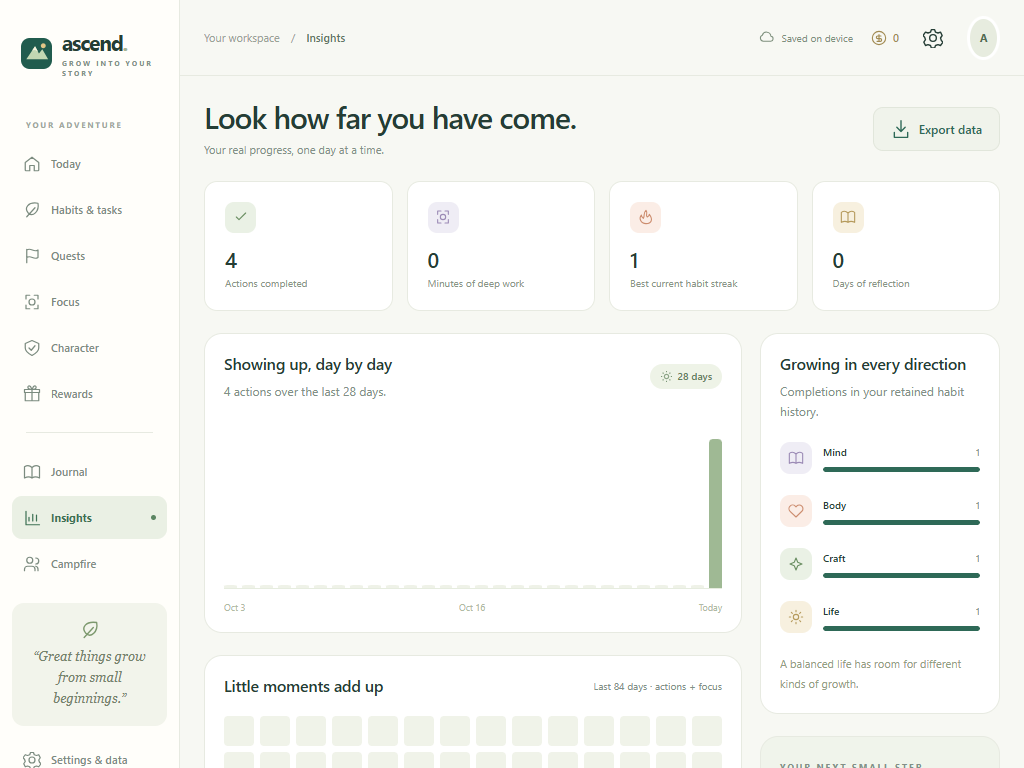Screen dimensions: 1024x768
Task: Click 'Actions completed' label
Action: (266, 283)
